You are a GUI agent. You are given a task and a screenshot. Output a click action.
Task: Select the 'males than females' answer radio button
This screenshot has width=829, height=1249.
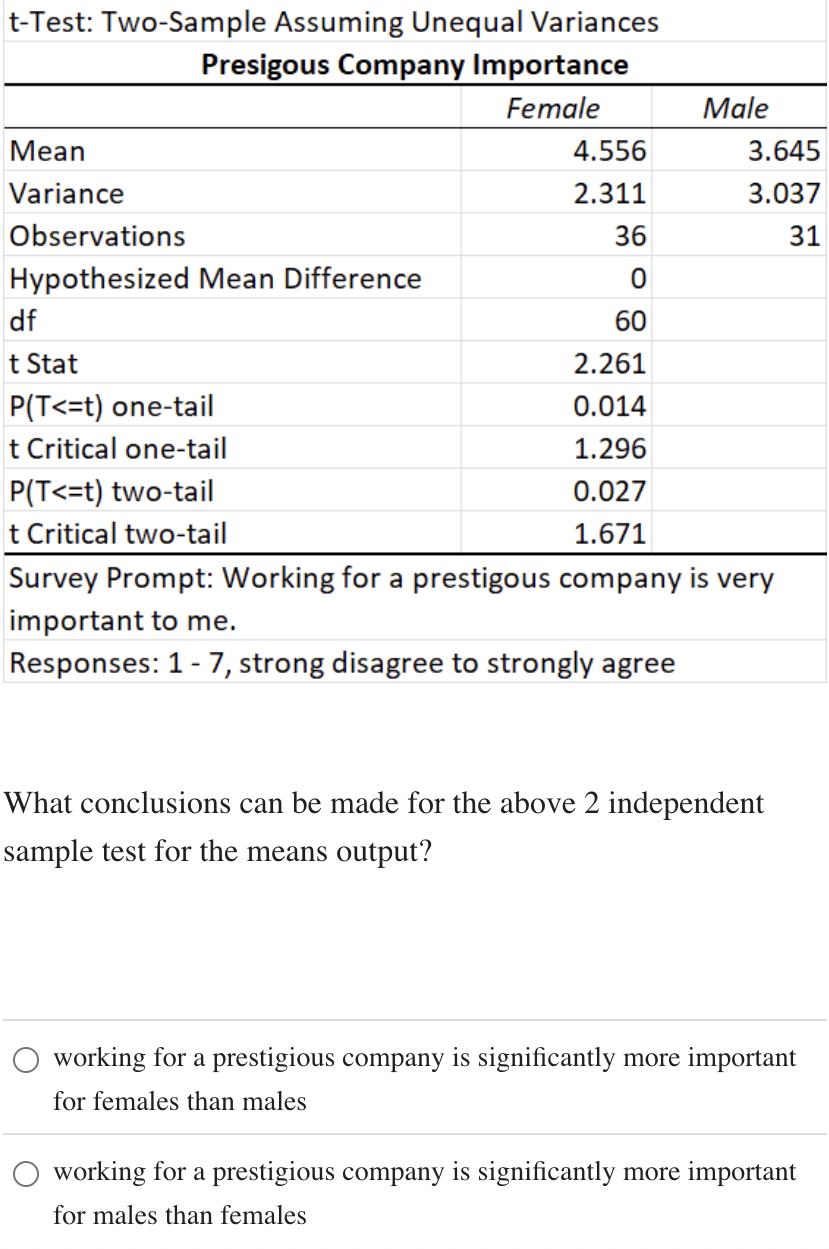point(28,1172)
